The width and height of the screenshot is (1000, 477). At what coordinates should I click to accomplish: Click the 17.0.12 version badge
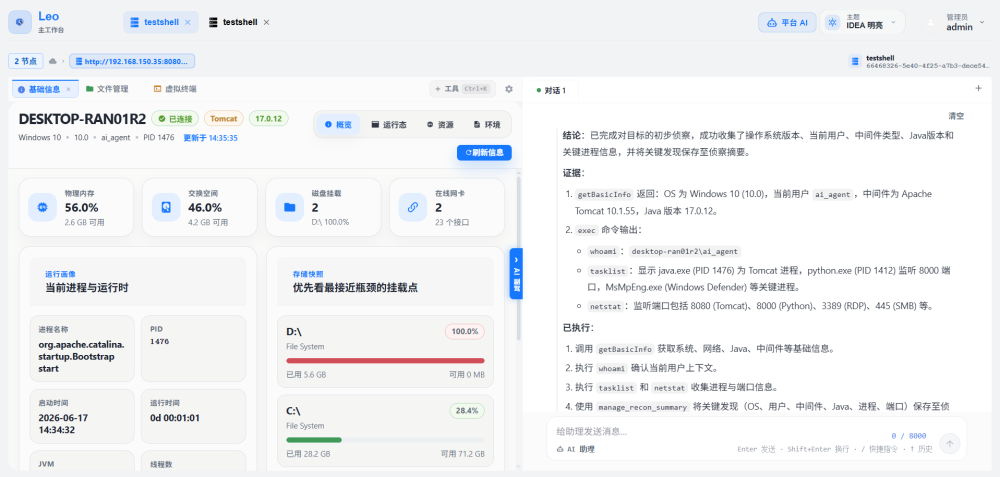click(x=268, y=119)
